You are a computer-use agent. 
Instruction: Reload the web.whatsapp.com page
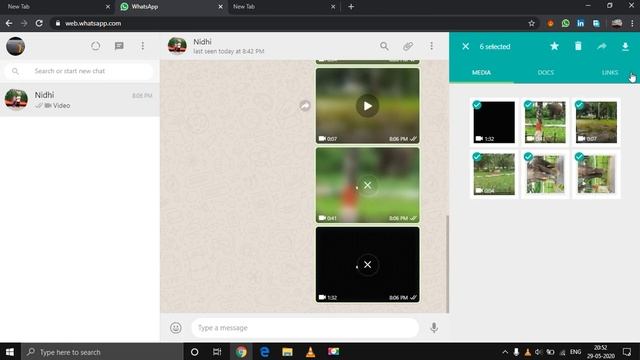pos(39,23)
